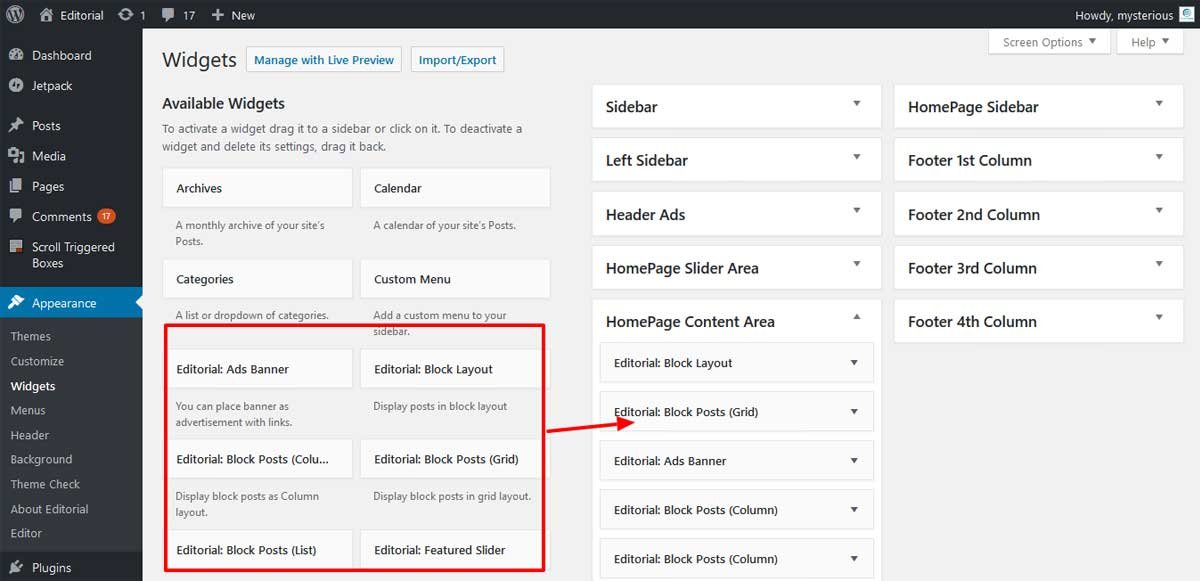Viewport: 1200px width, 581px height.
Task: Open the mysterious user avatar
Action: point(1186,15)
